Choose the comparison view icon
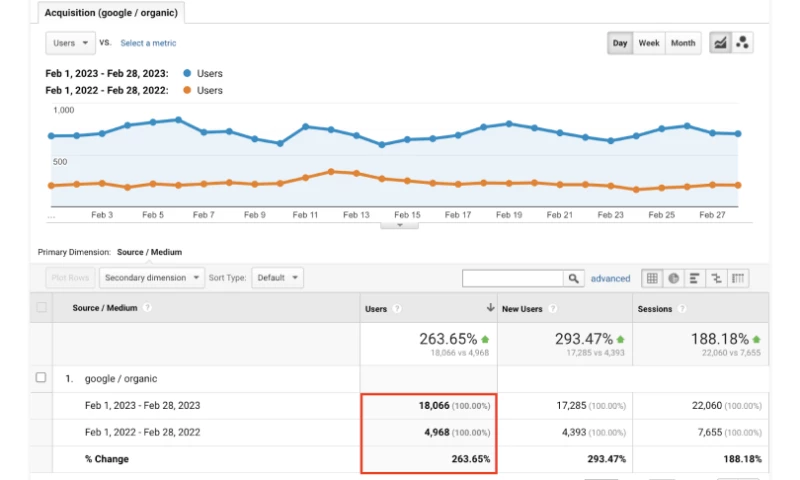The image size is (800, 480). (x=717, y=278)
